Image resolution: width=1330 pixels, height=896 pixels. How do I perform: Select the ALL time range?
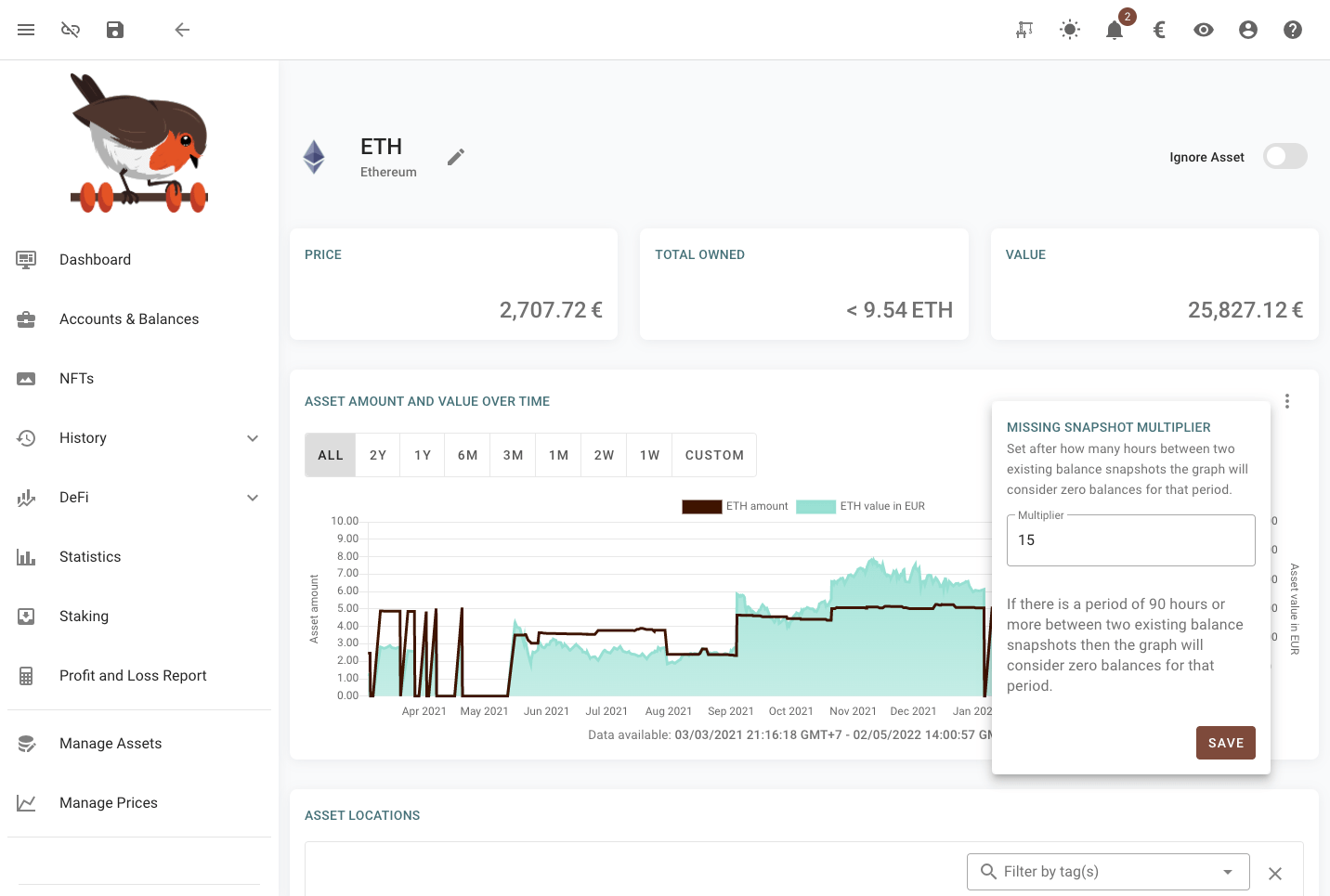[331, 455]
